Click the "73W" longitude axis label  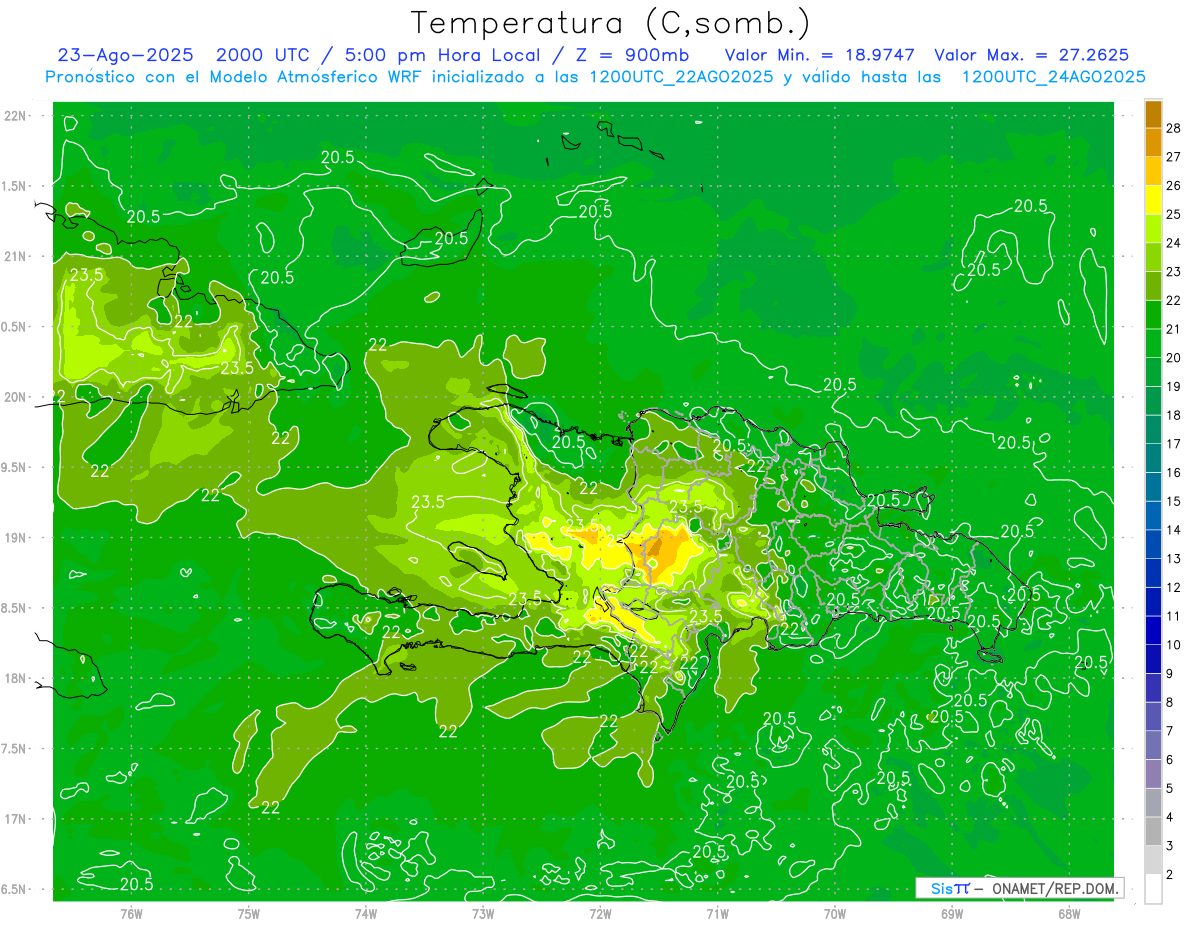pyautogui.click(x=483, y=913)
